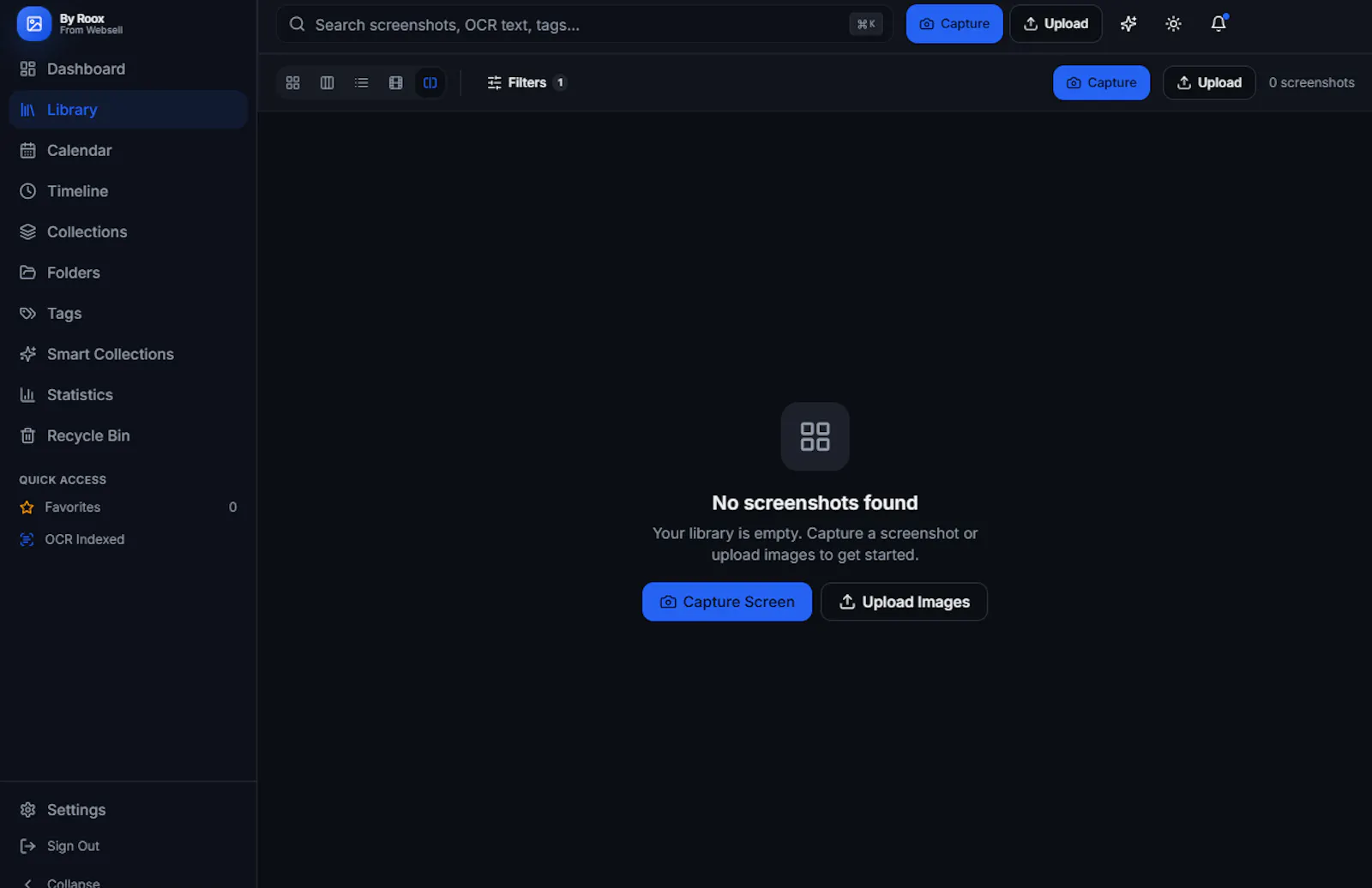View the Statistics page

tap(128, 394)
